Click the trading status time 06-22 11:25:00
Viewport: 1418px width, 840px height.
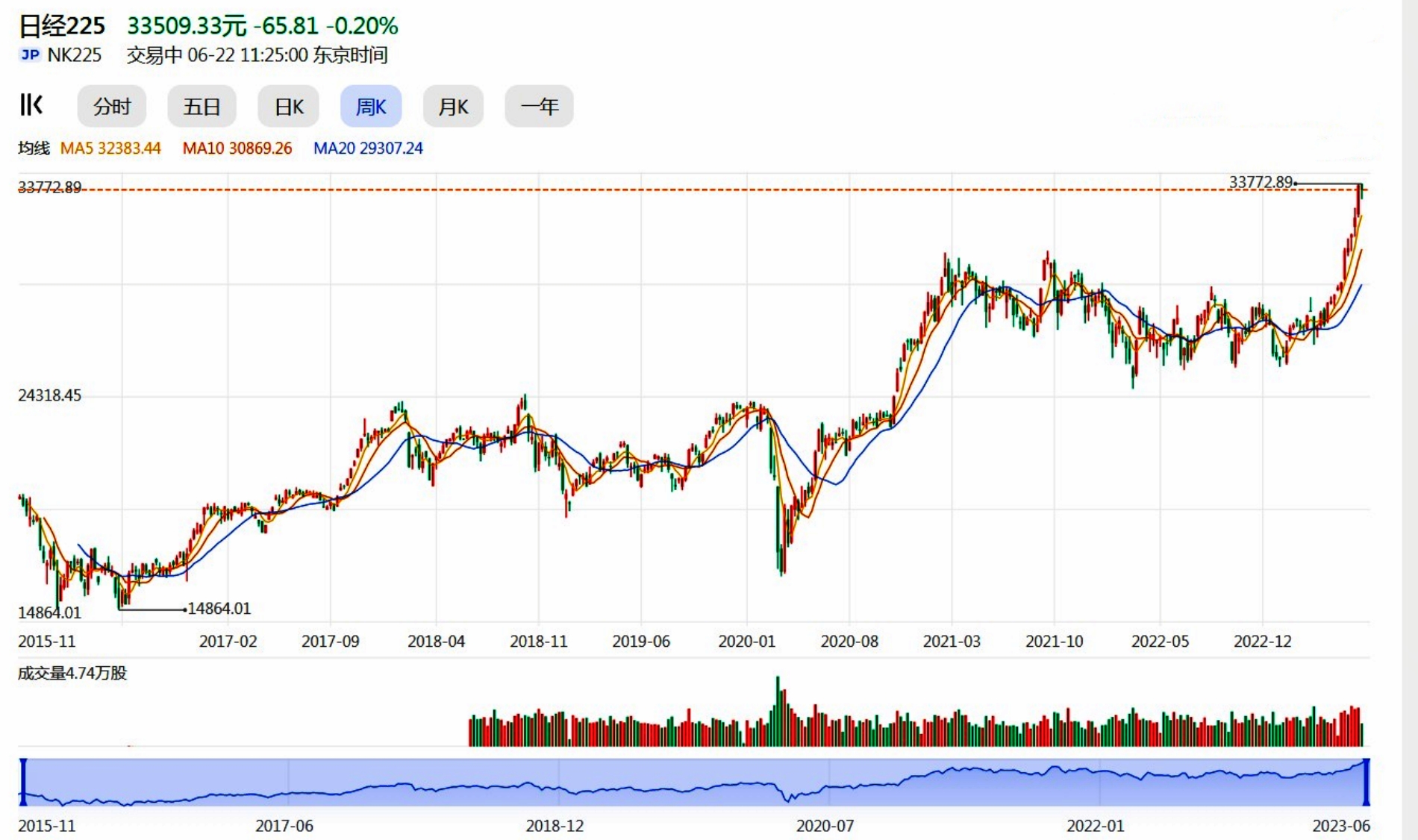[x=248, y=55]
